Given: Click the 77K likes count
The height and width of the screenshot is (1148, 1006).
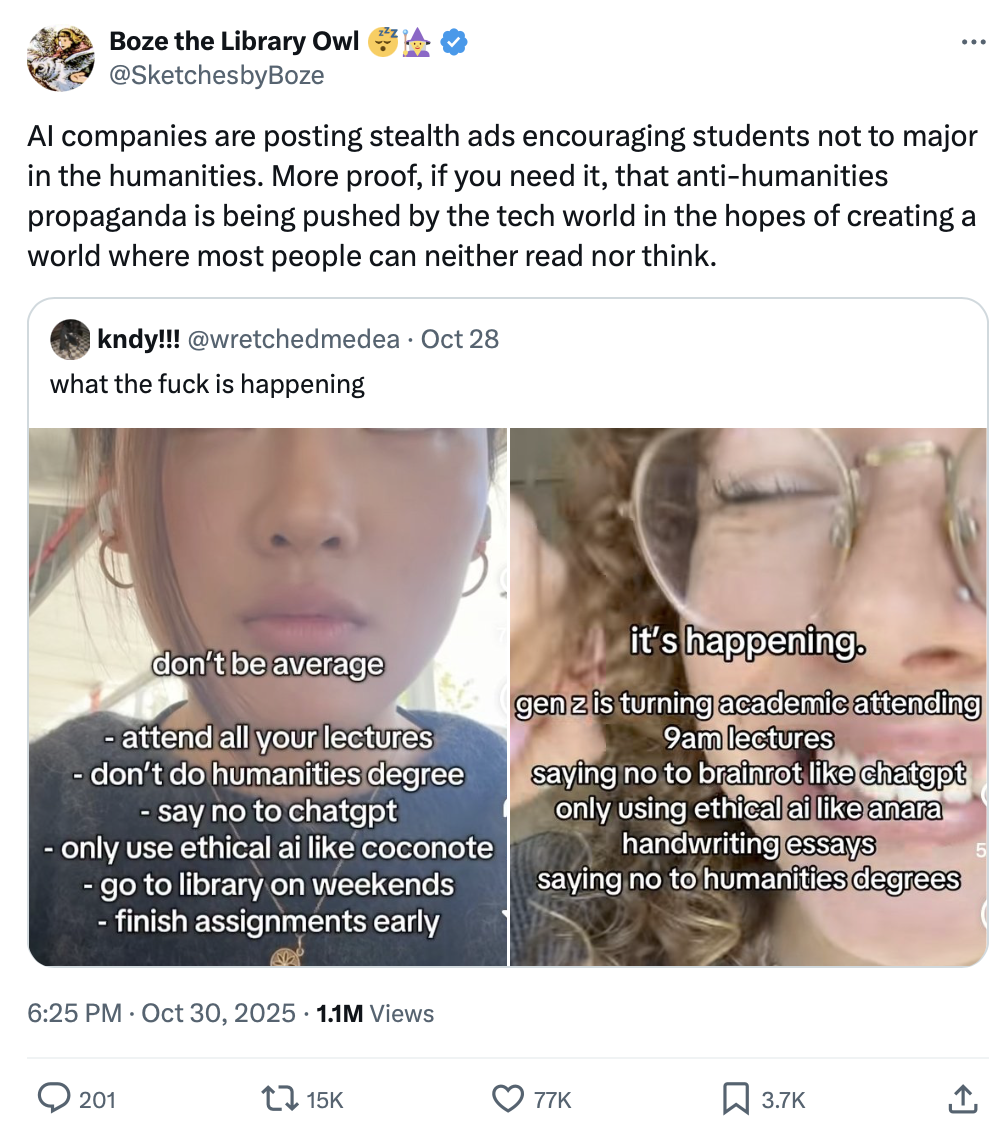Looking at the screenshot, I should pos(552,1100).
